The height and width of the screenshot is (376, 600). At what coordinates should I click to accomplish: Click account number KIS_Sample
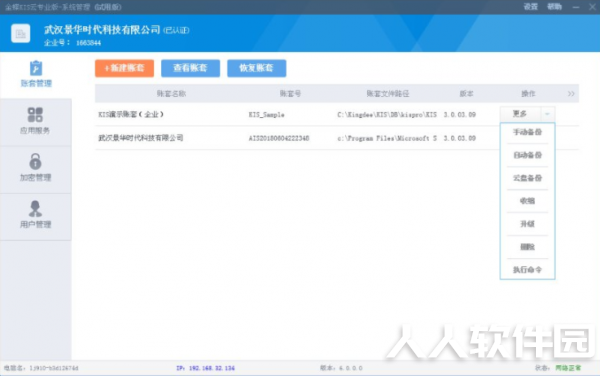266,115
